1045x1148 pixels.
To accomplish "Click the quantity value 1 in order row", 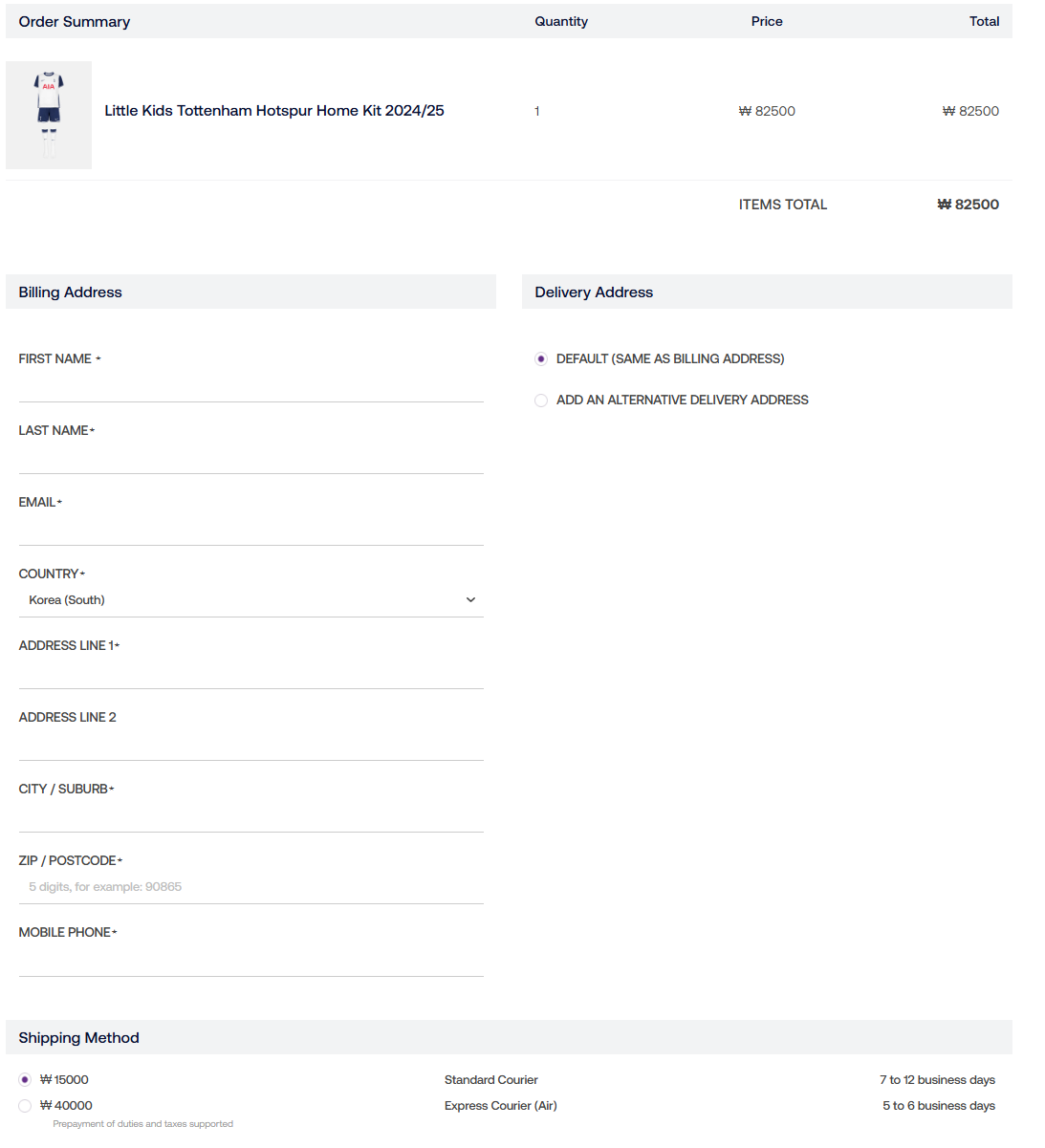I will [537, 111].
